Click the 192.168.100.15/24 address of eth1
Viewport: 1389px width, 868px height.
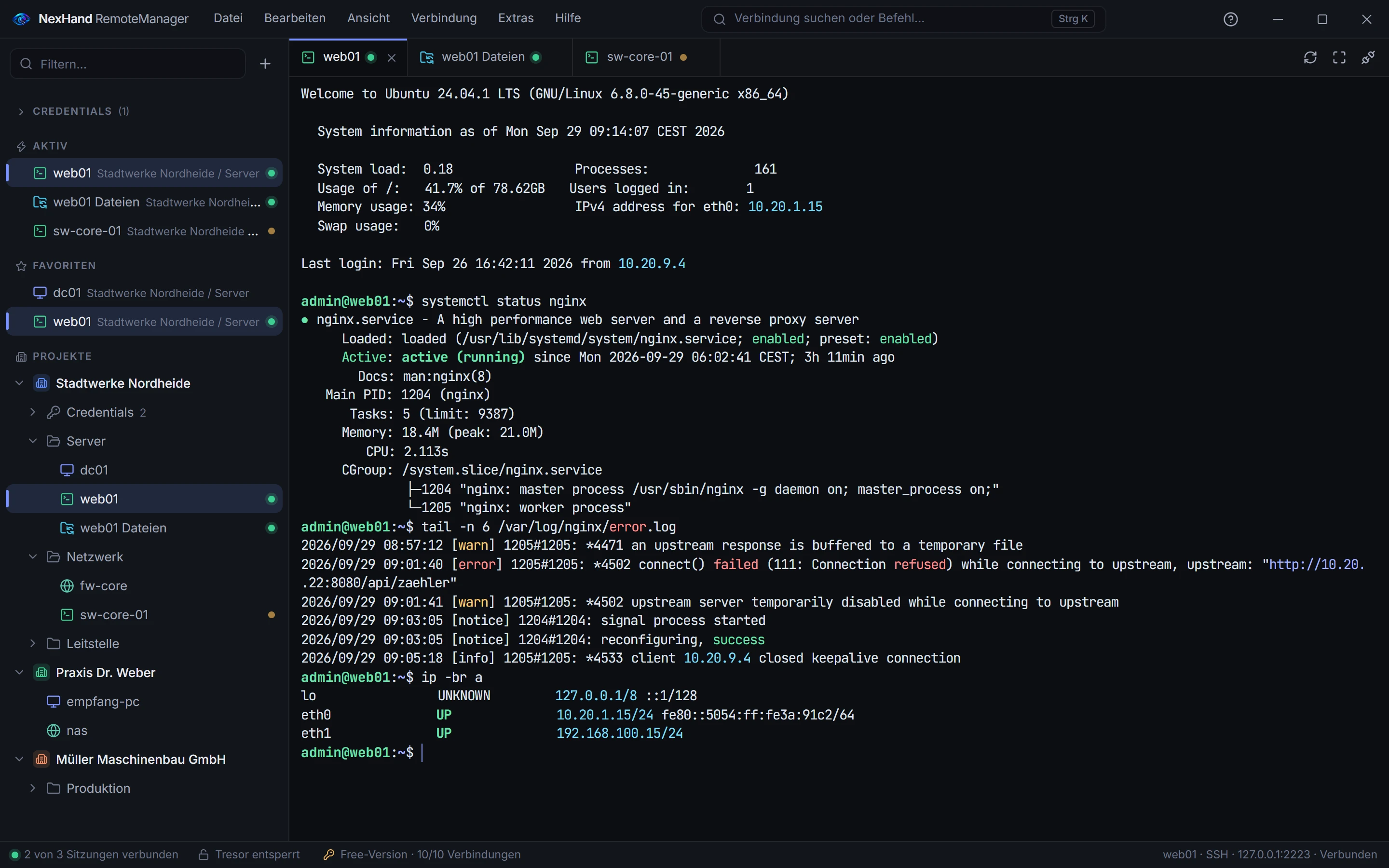[x=619, y=733]
